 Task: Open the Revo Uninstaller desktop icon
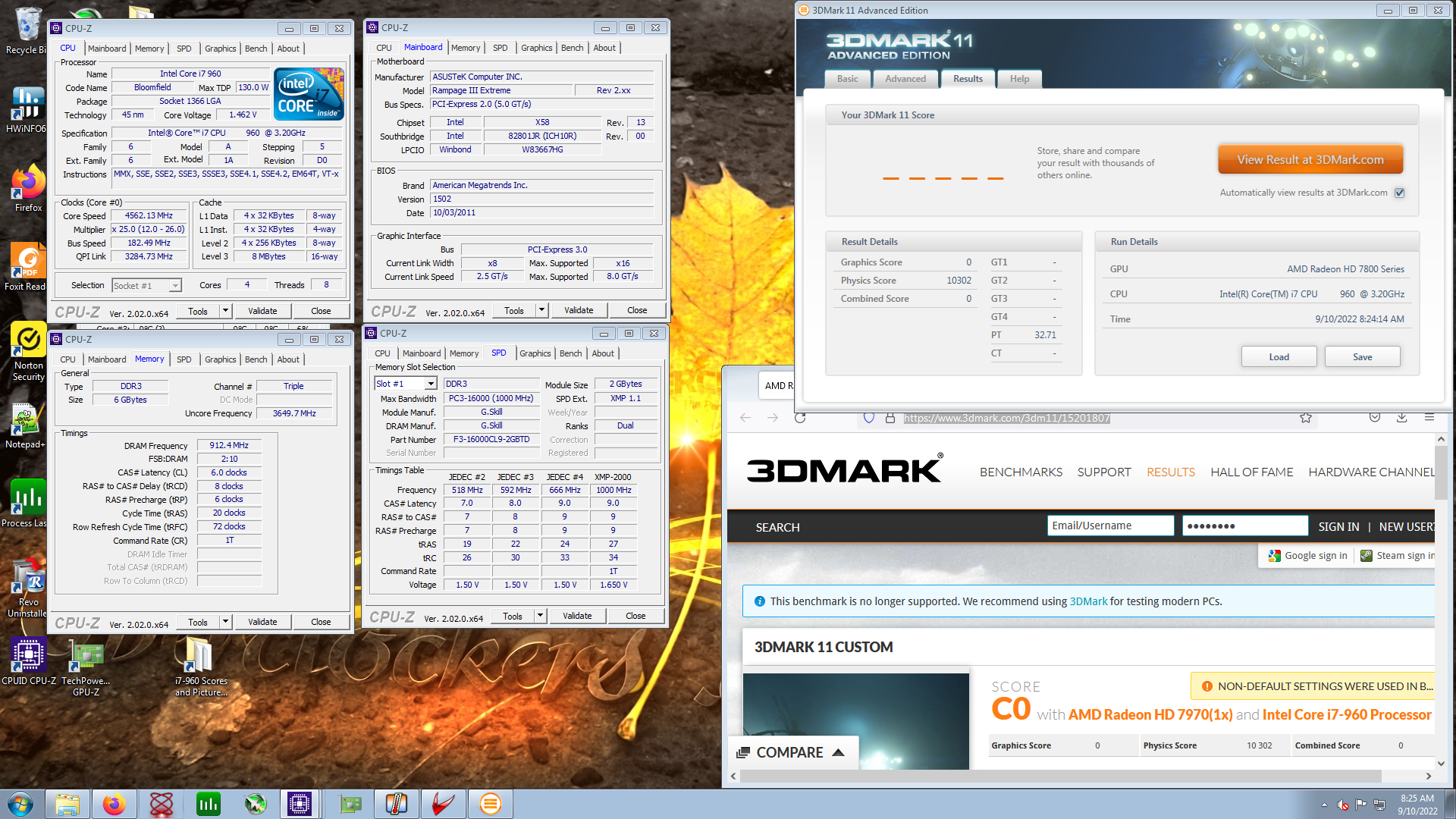(27, 588)
